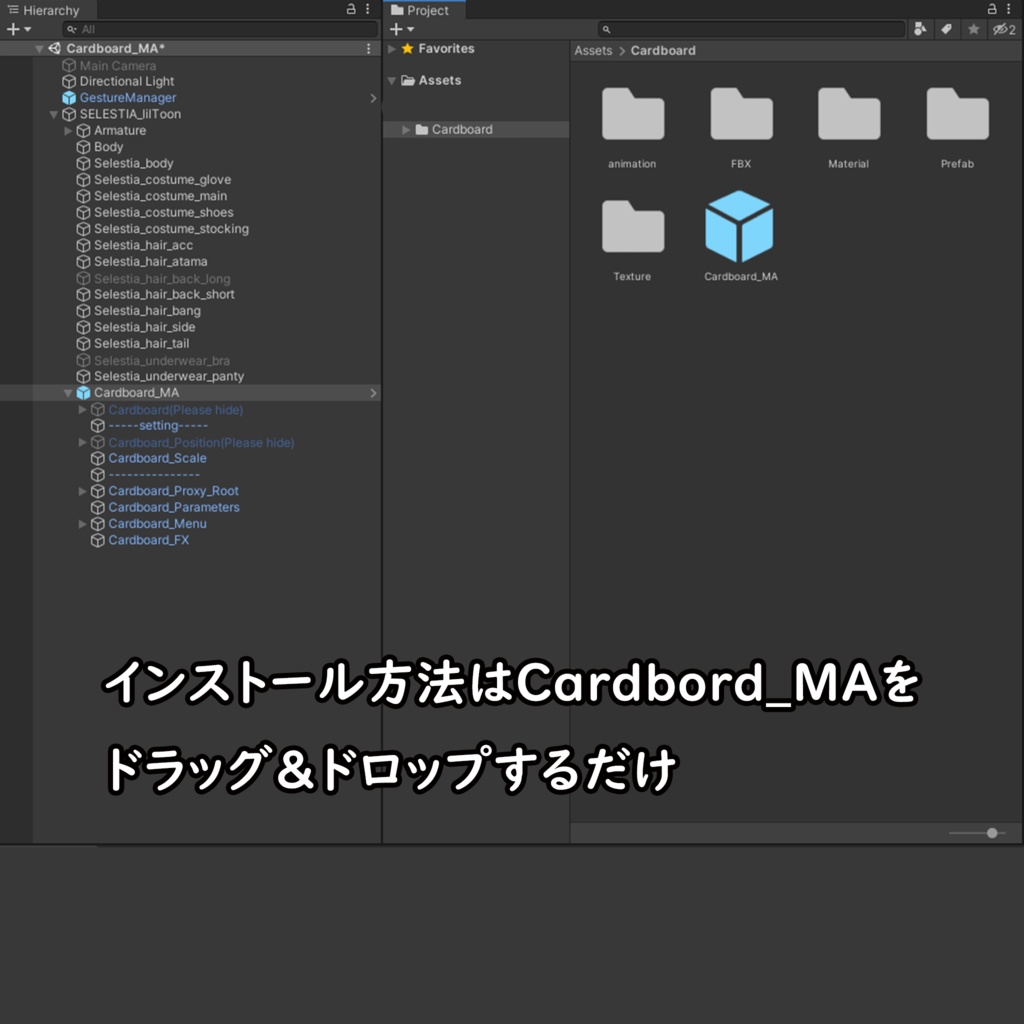The image size is (1024, 1024).
Task: Click the star icon to search favorites
Action: tap(973, 29)
